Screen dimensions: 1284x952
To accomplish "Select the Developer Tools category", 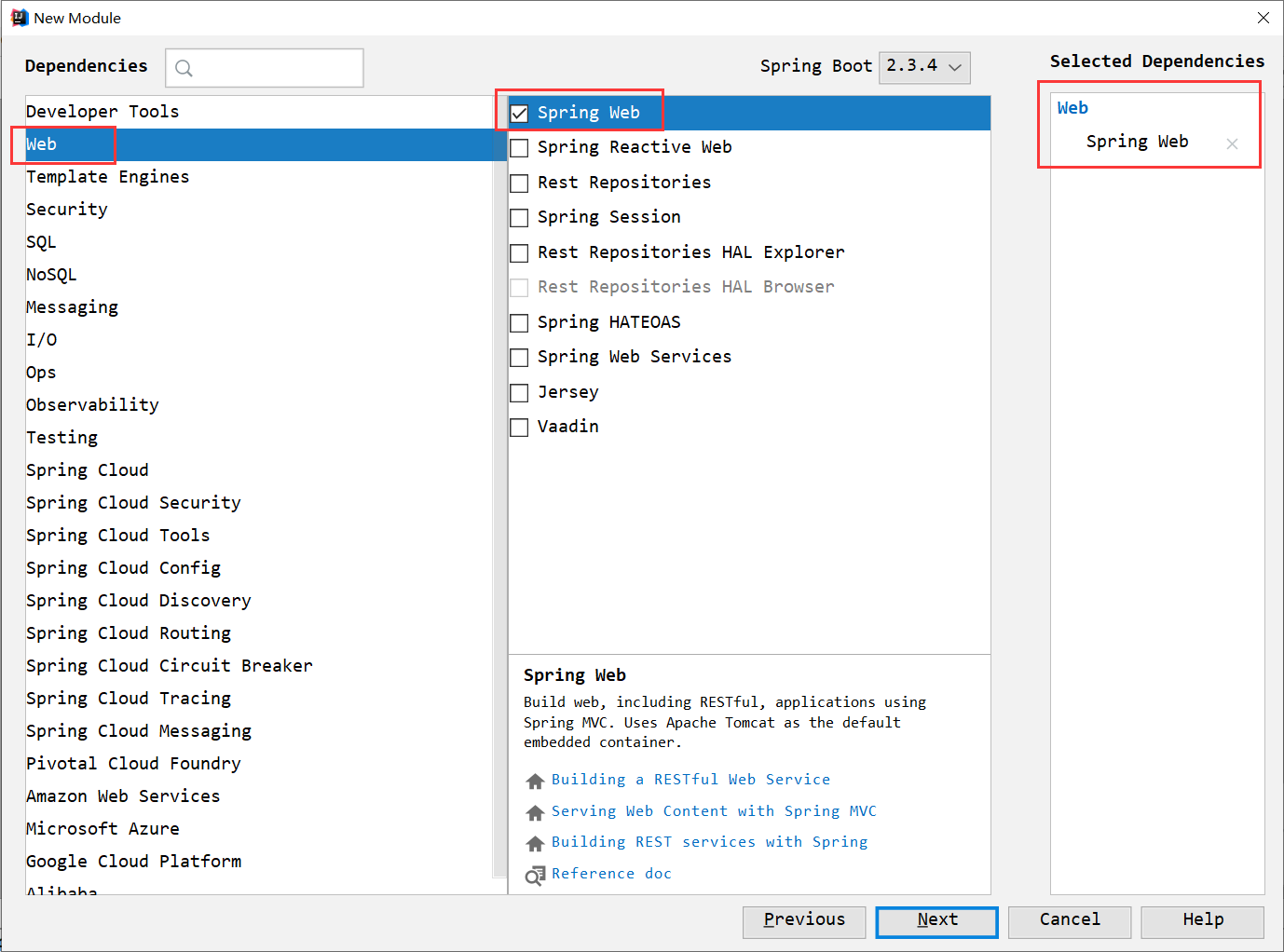I will (259, 112).
